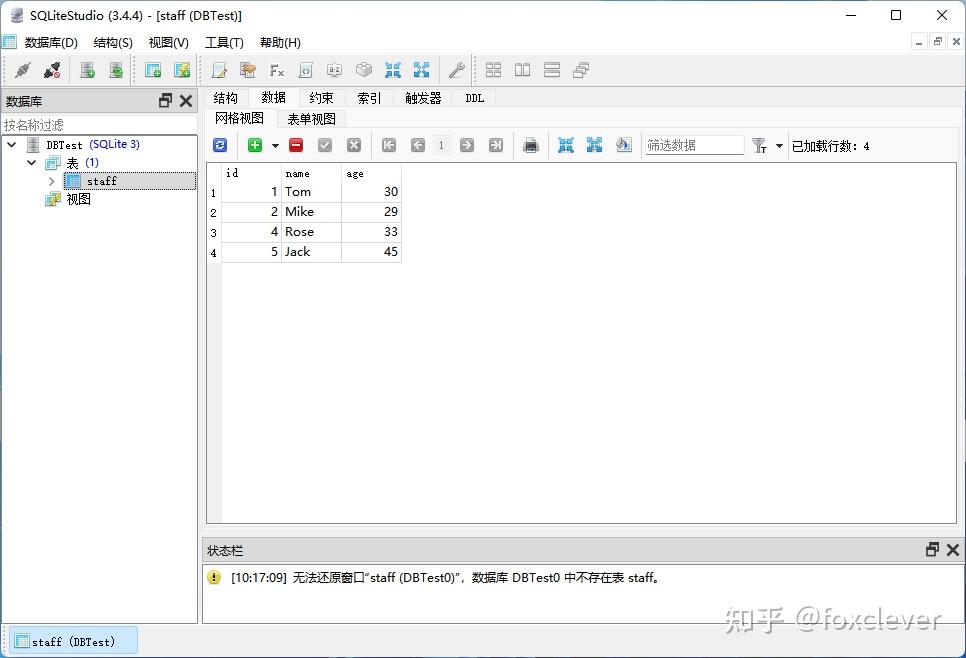Open insert-row options dropdown arrow
This screenshot has height=658, width=966.
pos(275,146)
